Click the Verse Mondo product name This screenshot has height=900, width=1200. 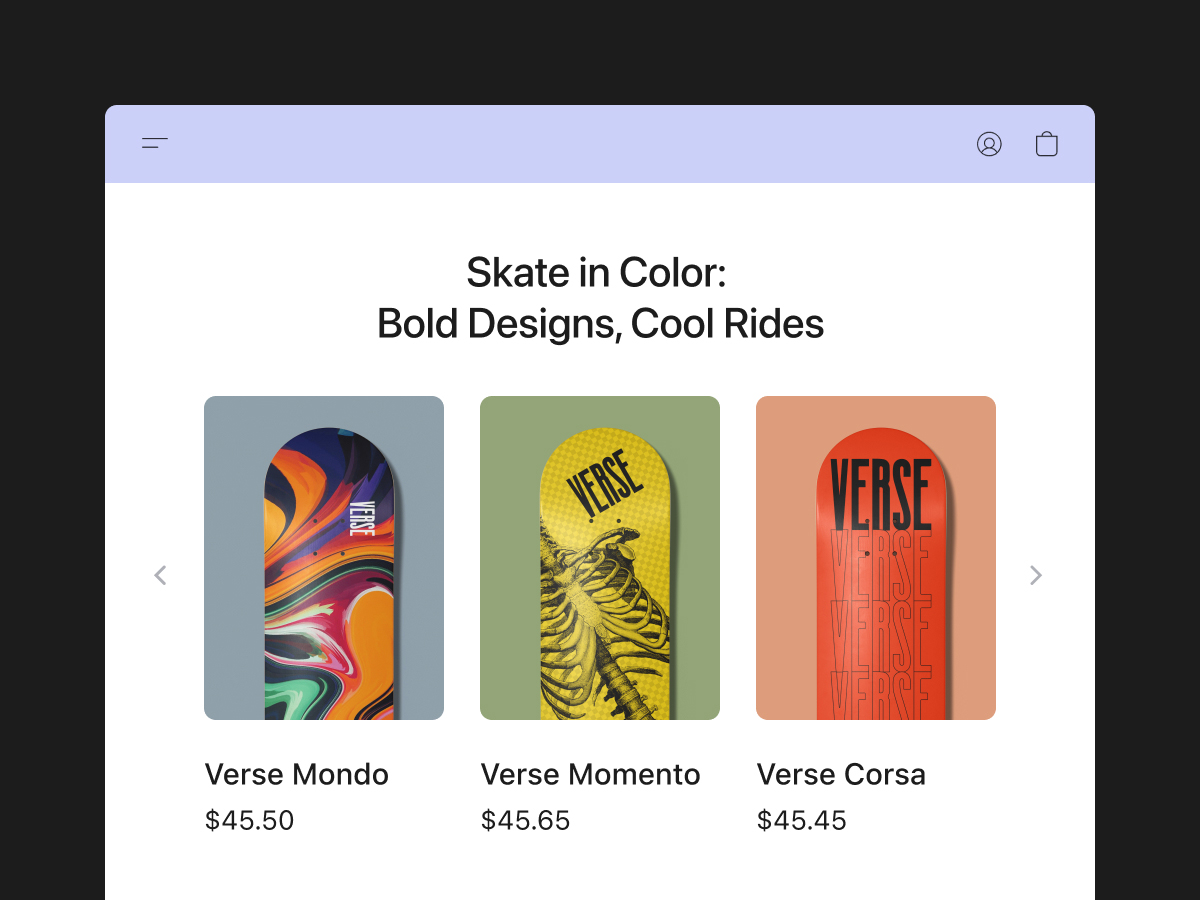pyautogui.click(x=297, y=774)
